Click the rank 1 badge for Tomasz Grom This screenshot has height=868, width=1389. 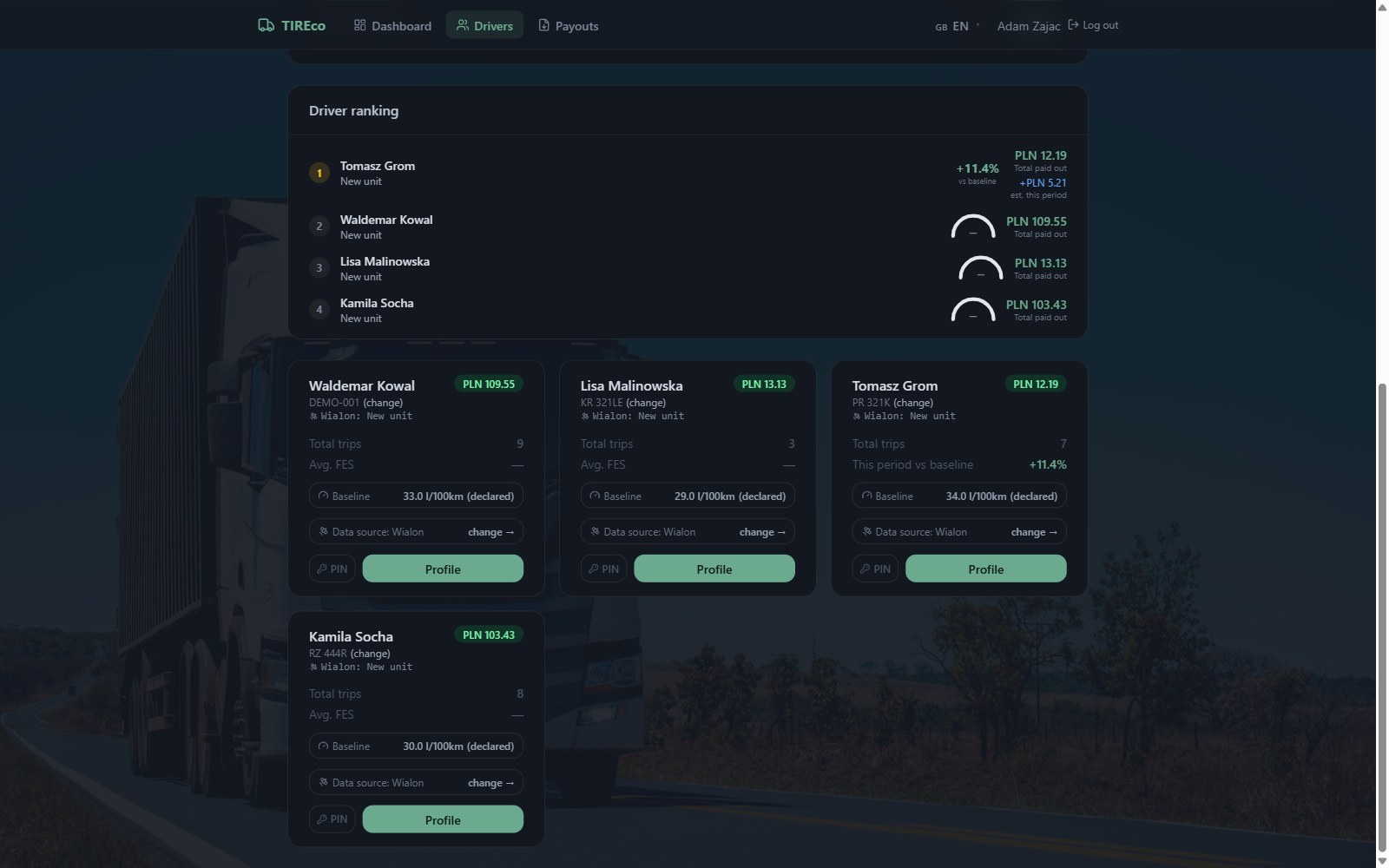pyautogui.click(x=319, y=173)
